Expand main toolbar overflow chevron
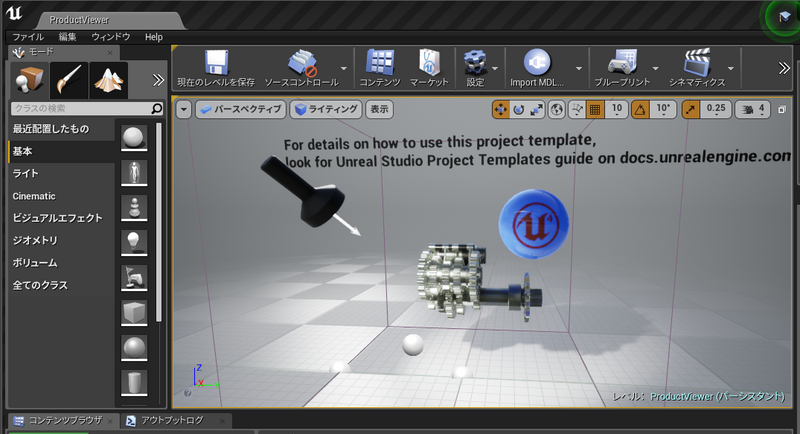800x434 pixels. pyautogui.click(x=784, y=68)
